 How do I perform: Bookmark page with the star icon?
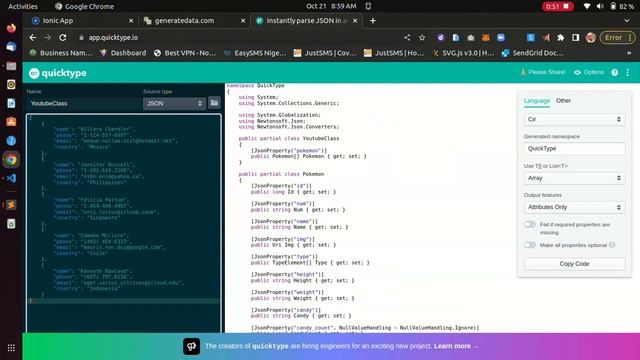click(x=422, y=38)
